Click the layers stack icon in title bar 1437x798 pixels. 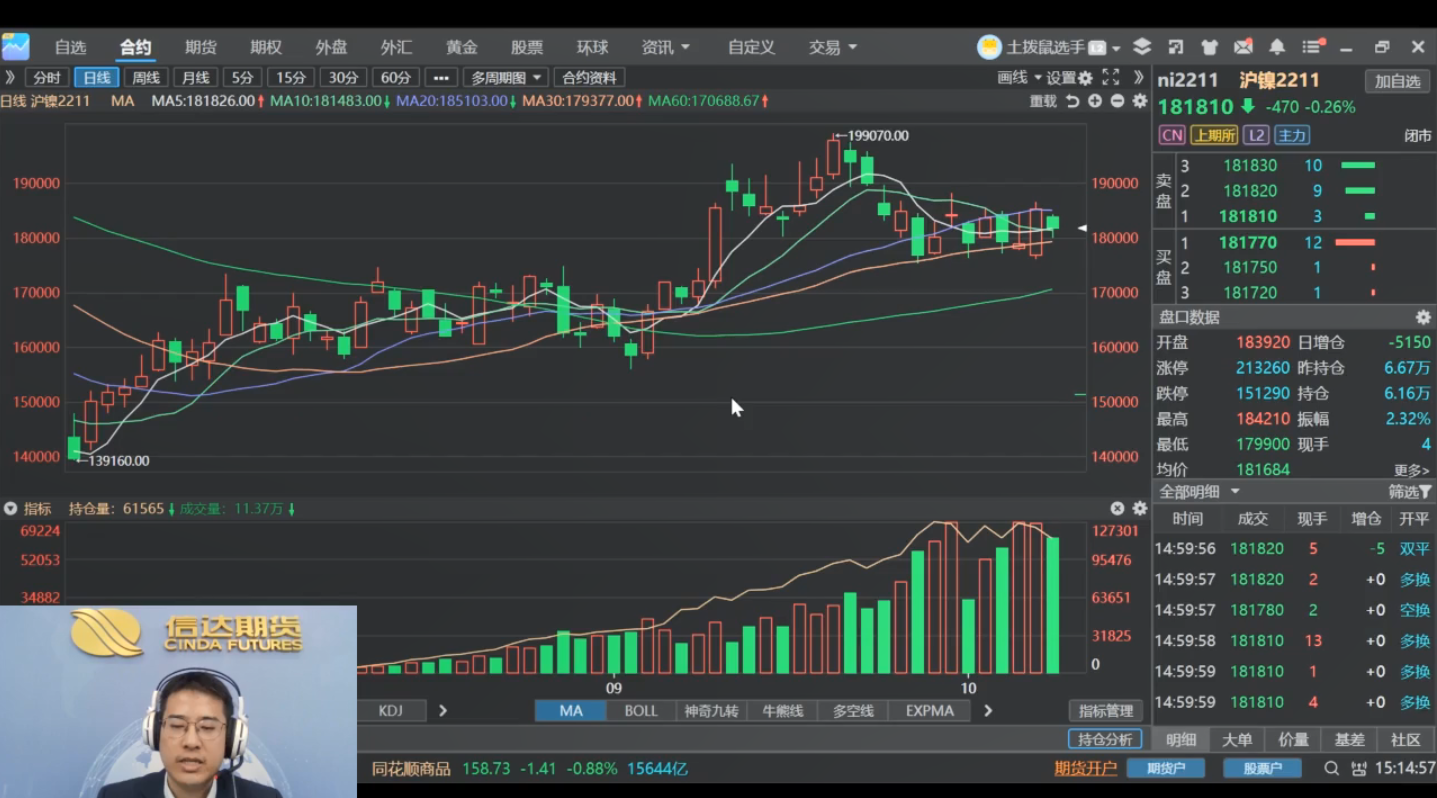pos(1142,47)
